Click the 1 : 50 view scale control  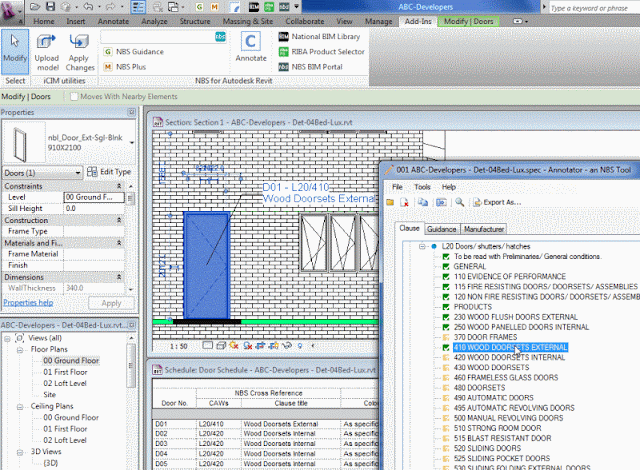coord(178,346)
